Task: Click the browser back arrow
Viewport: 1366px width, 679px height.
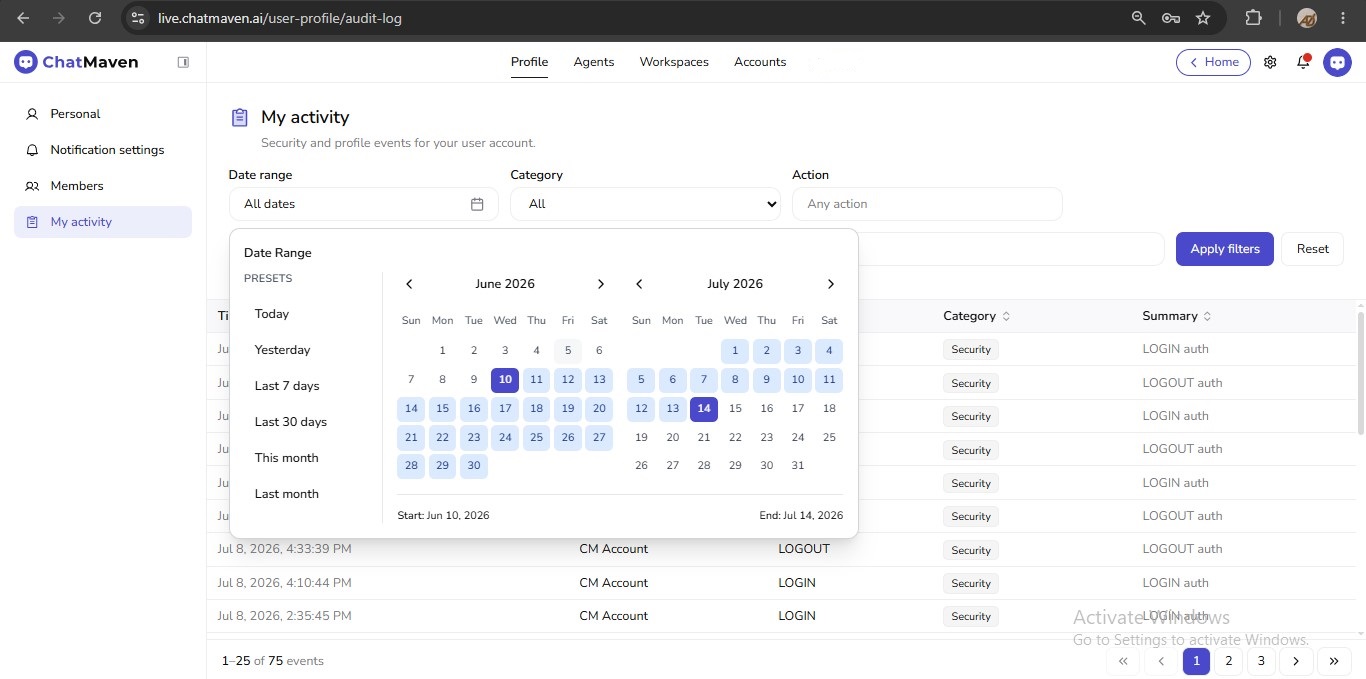Action: point(23,18)
